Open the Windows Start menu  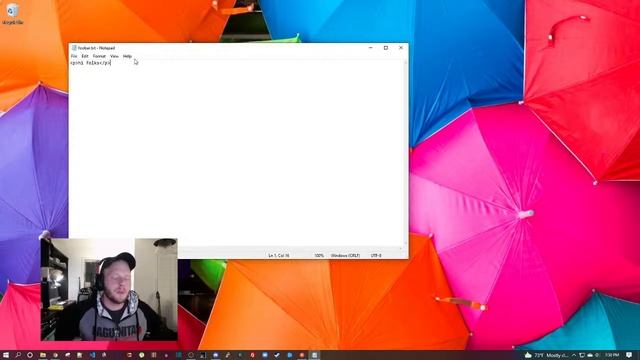(6, 355)
